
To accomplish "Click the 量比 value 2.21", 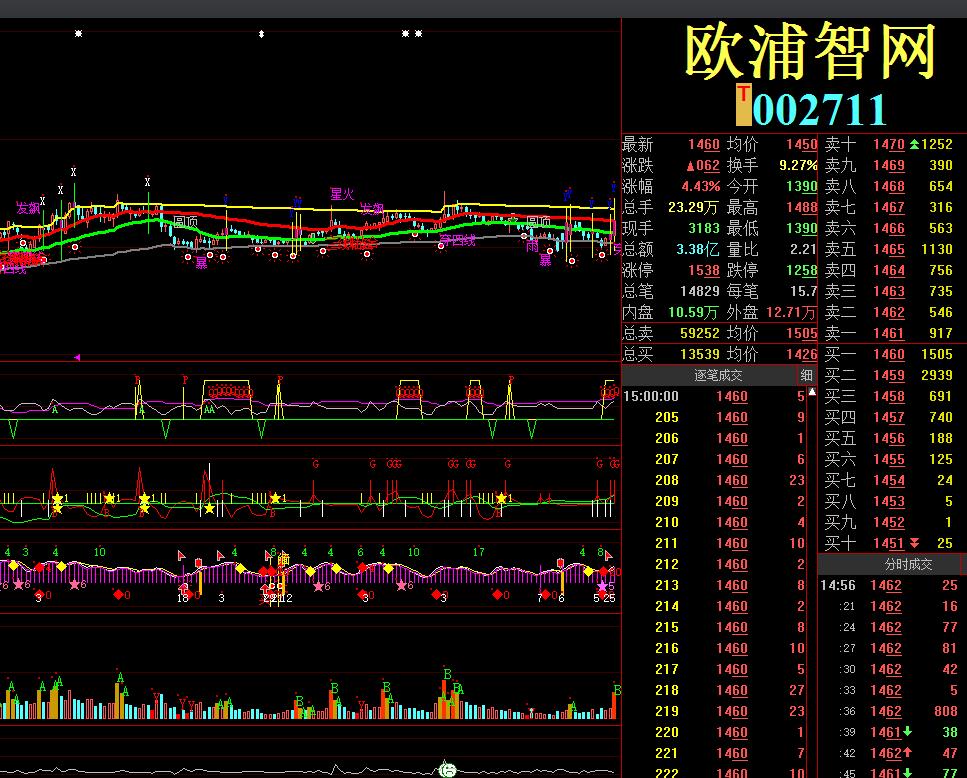I will tap(804, 249).
